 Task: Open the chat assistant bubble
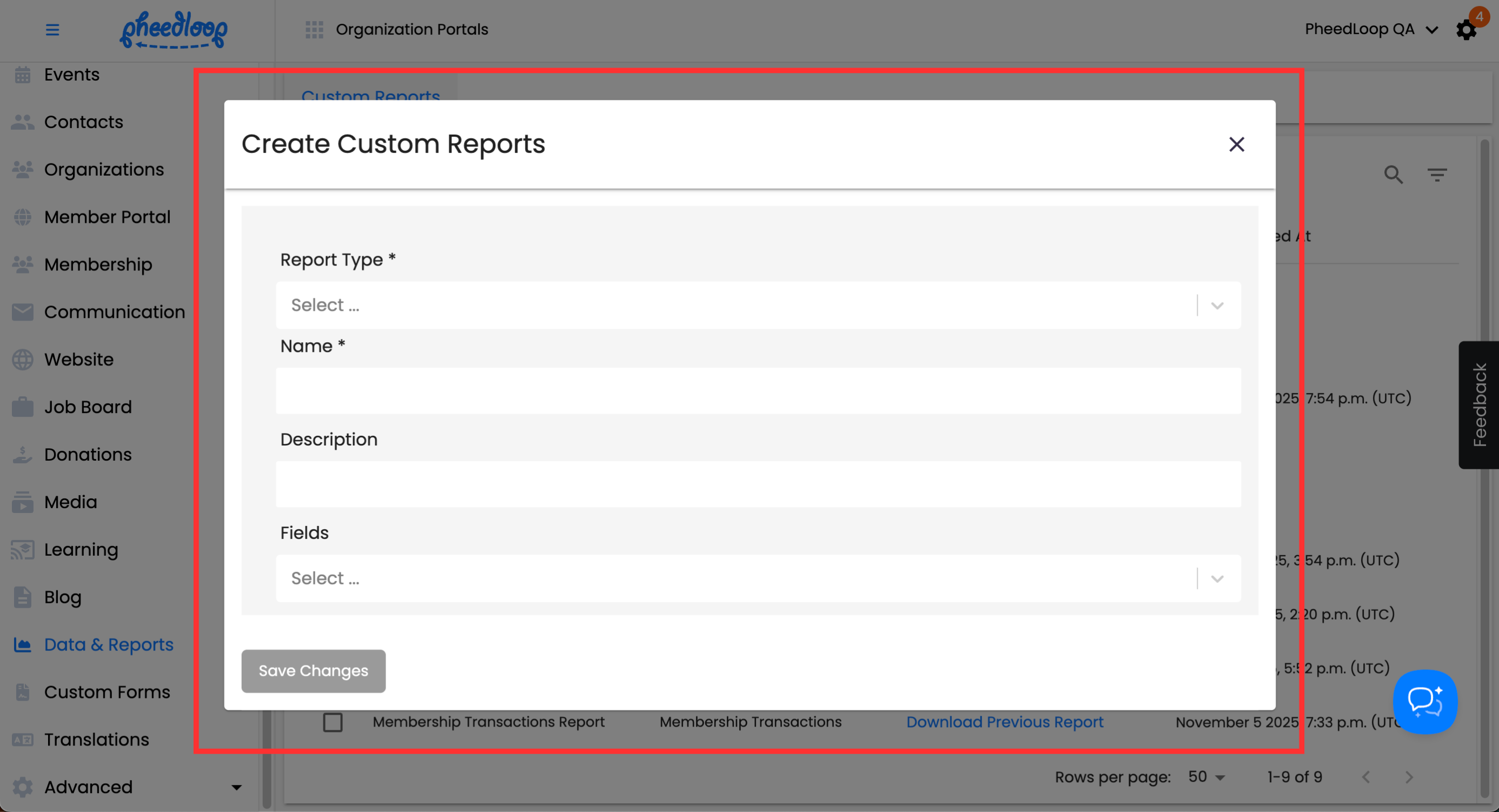[1424, 702]
